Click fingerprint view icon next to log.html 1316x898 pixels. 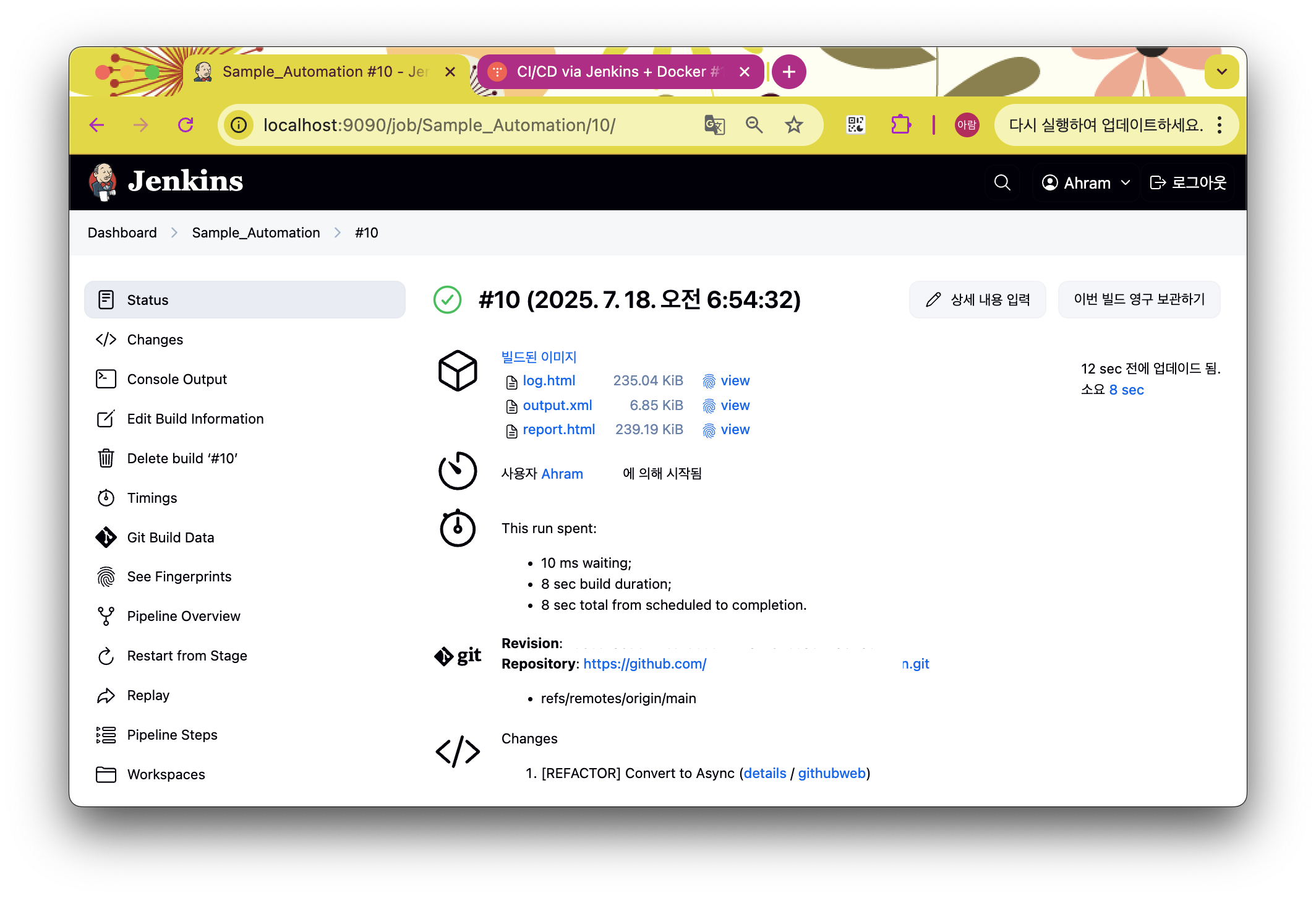point(709,381)
